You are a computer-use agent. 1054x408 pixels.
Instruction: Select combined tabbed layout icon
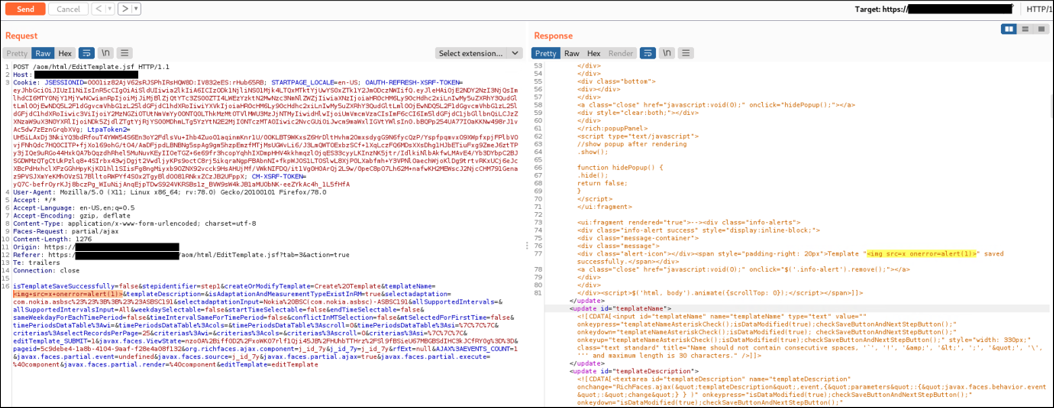pyautogui.click(x=1041, y=29)
